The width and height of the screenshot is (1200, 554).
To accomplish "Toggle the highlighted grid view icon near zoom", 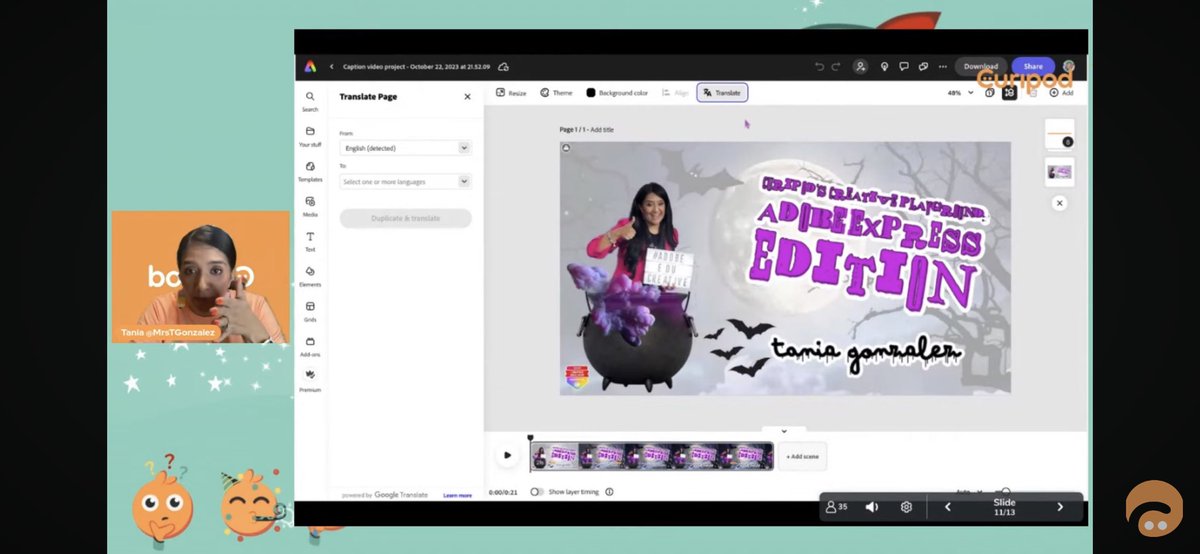I will click(1009, 93).
